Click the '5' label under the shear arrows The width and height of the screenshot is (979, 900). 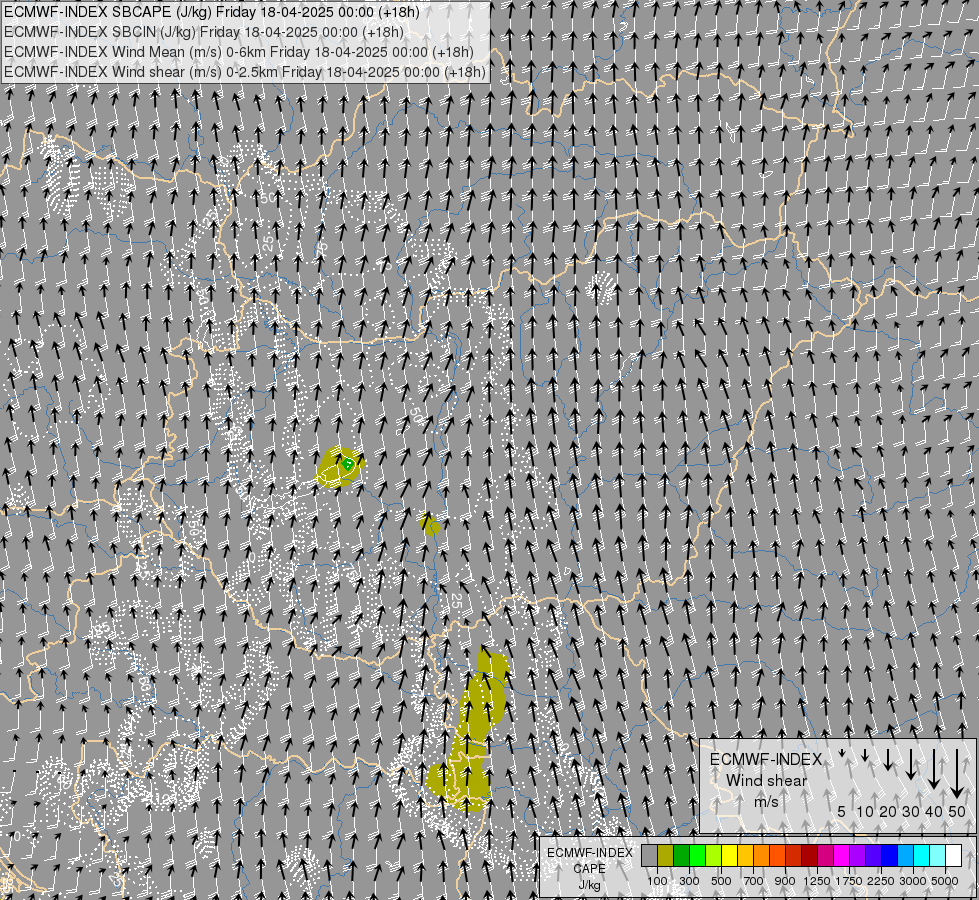(x=842, y=811)
